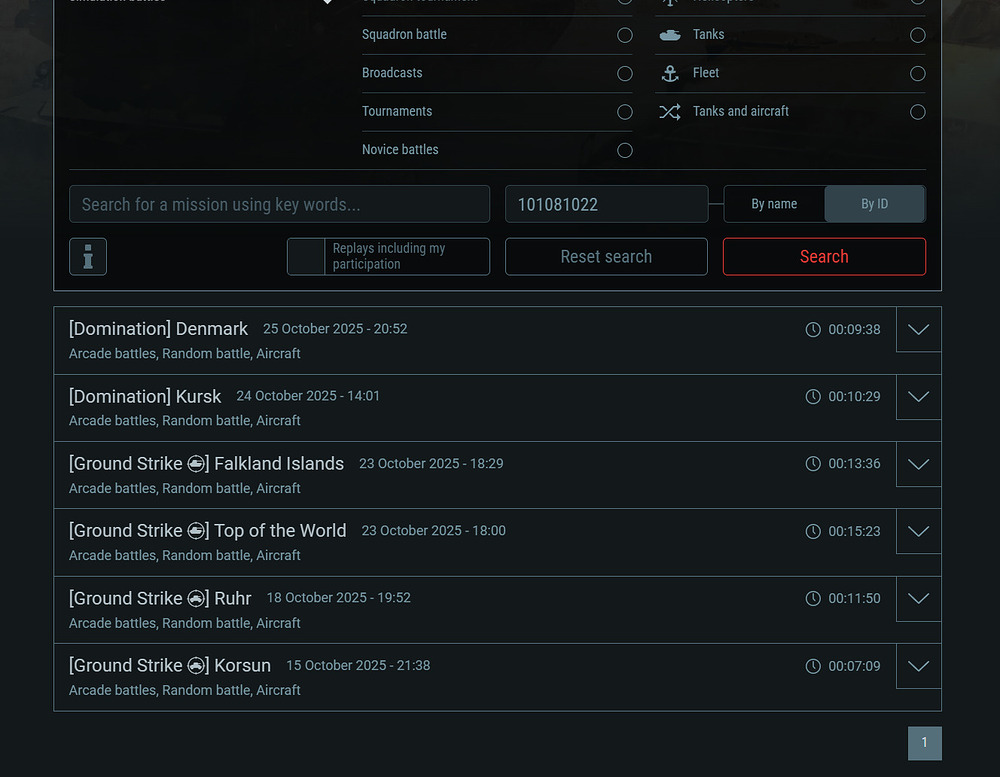Enable replays including my participation checkbox

point(306,257)
